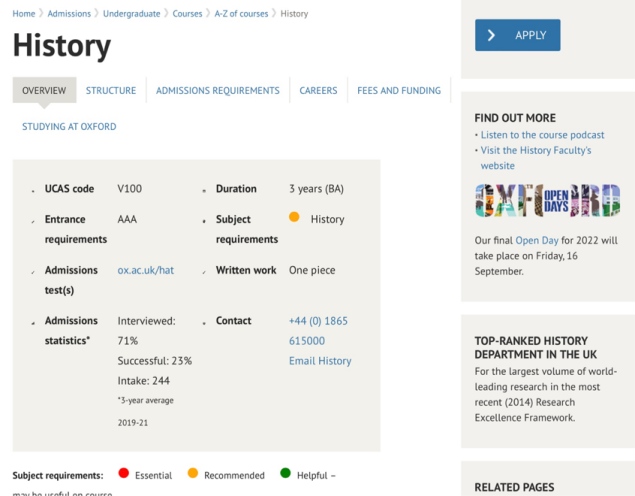Click the Admissions statistics label
Image resolution: width=635 pixels, height=496 pixels.
pos(71,330)
